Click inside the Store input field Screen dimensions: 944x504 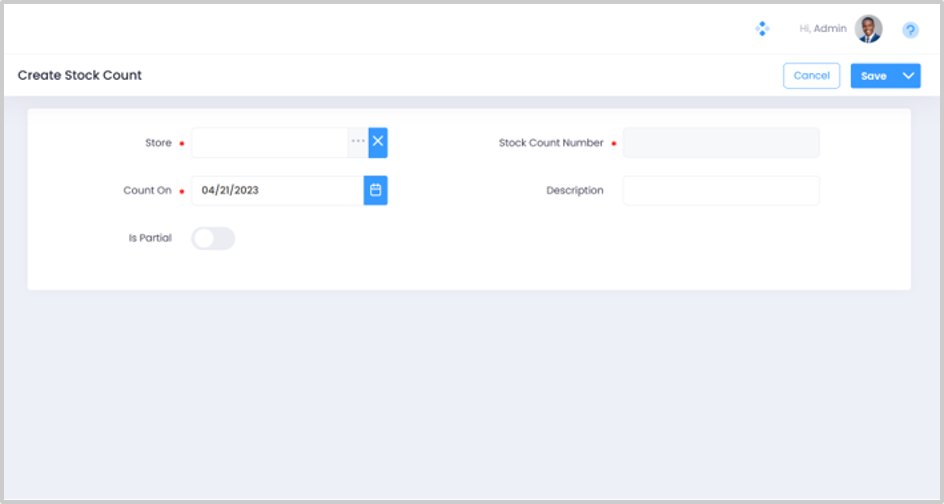click(x=268, y=142)
